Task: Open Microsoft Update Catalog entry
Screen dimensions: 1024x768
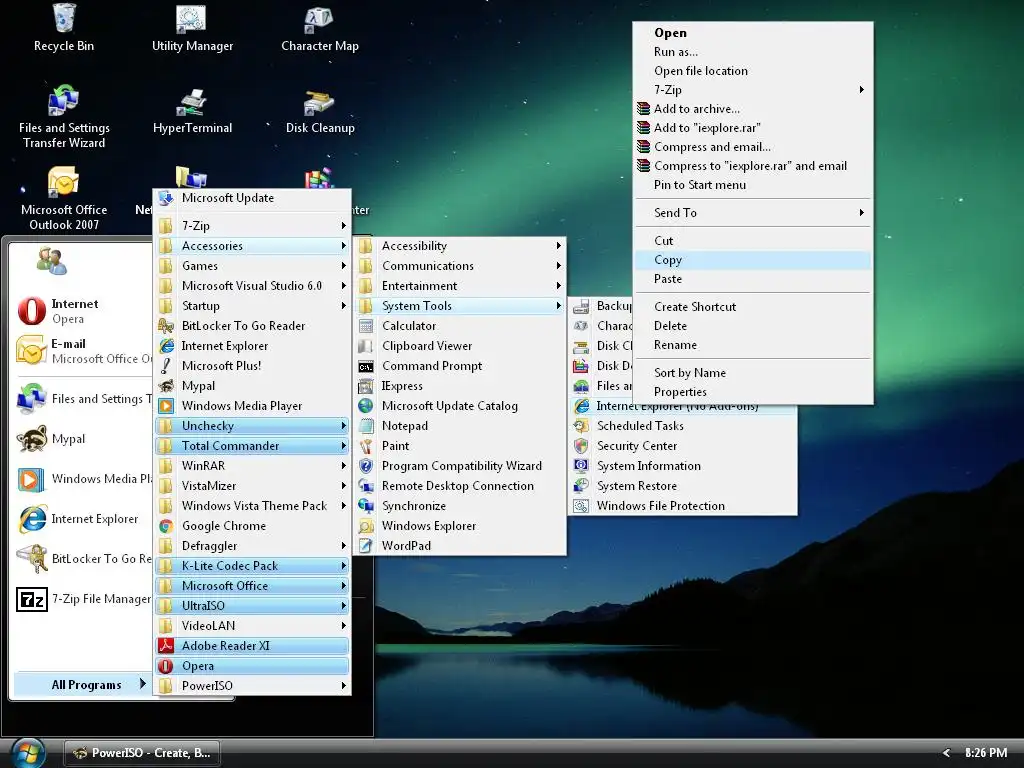Action: pyautogui.click(x=460, y=406)
